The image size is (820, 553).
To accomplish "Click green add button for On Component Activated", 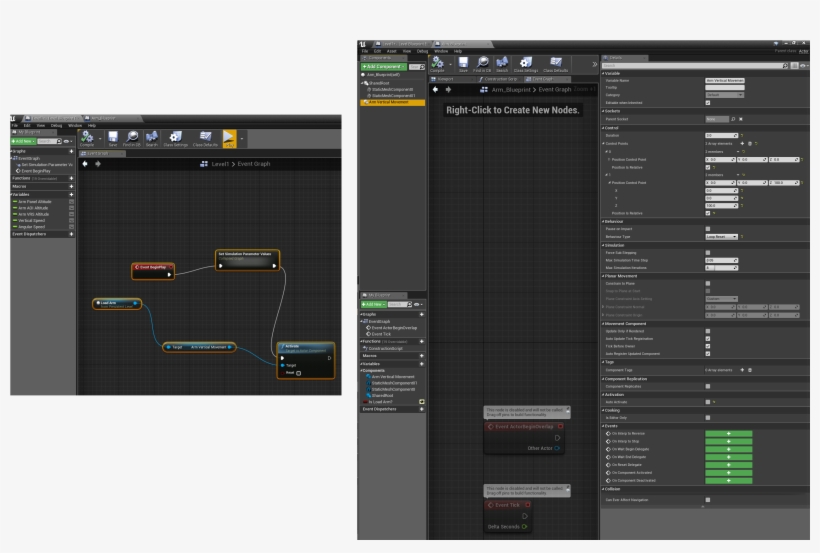I will point(728,472).
